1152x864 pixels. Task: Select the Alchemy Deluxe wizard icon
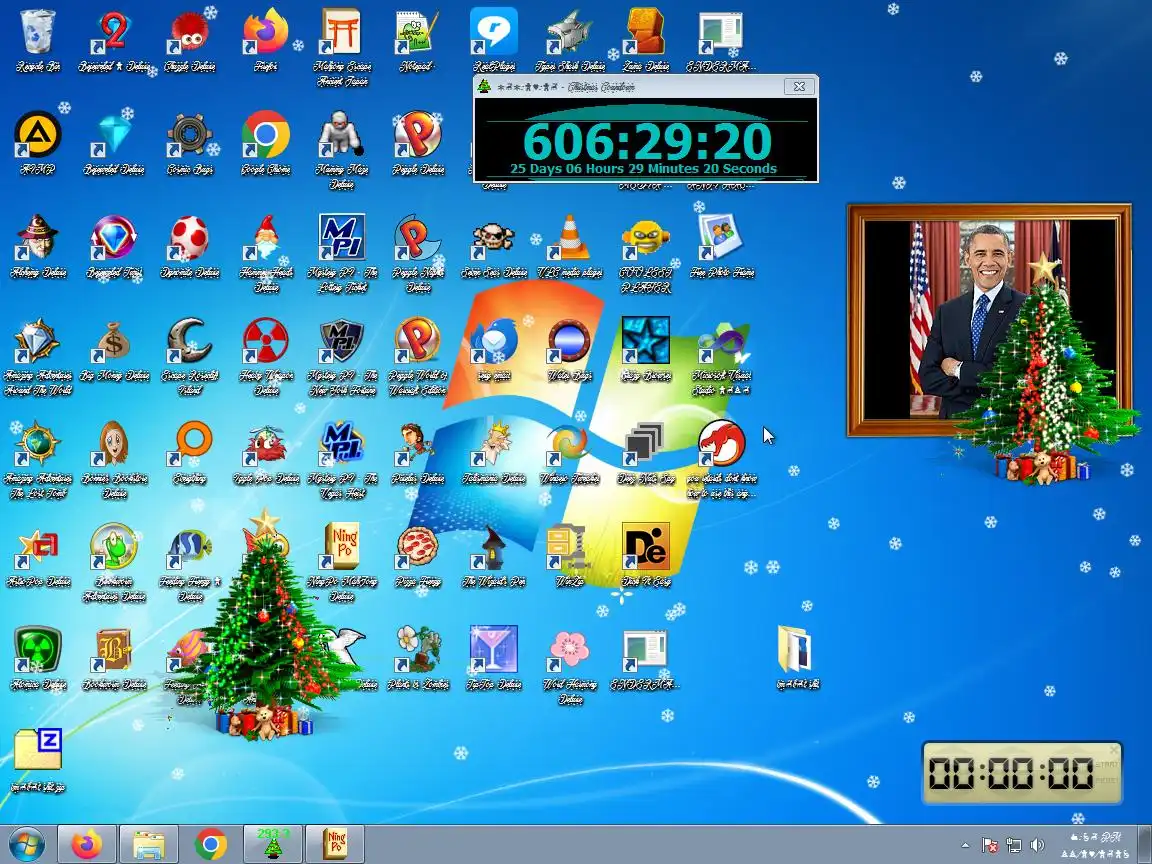pyautogui.click(x=37, y=239)
